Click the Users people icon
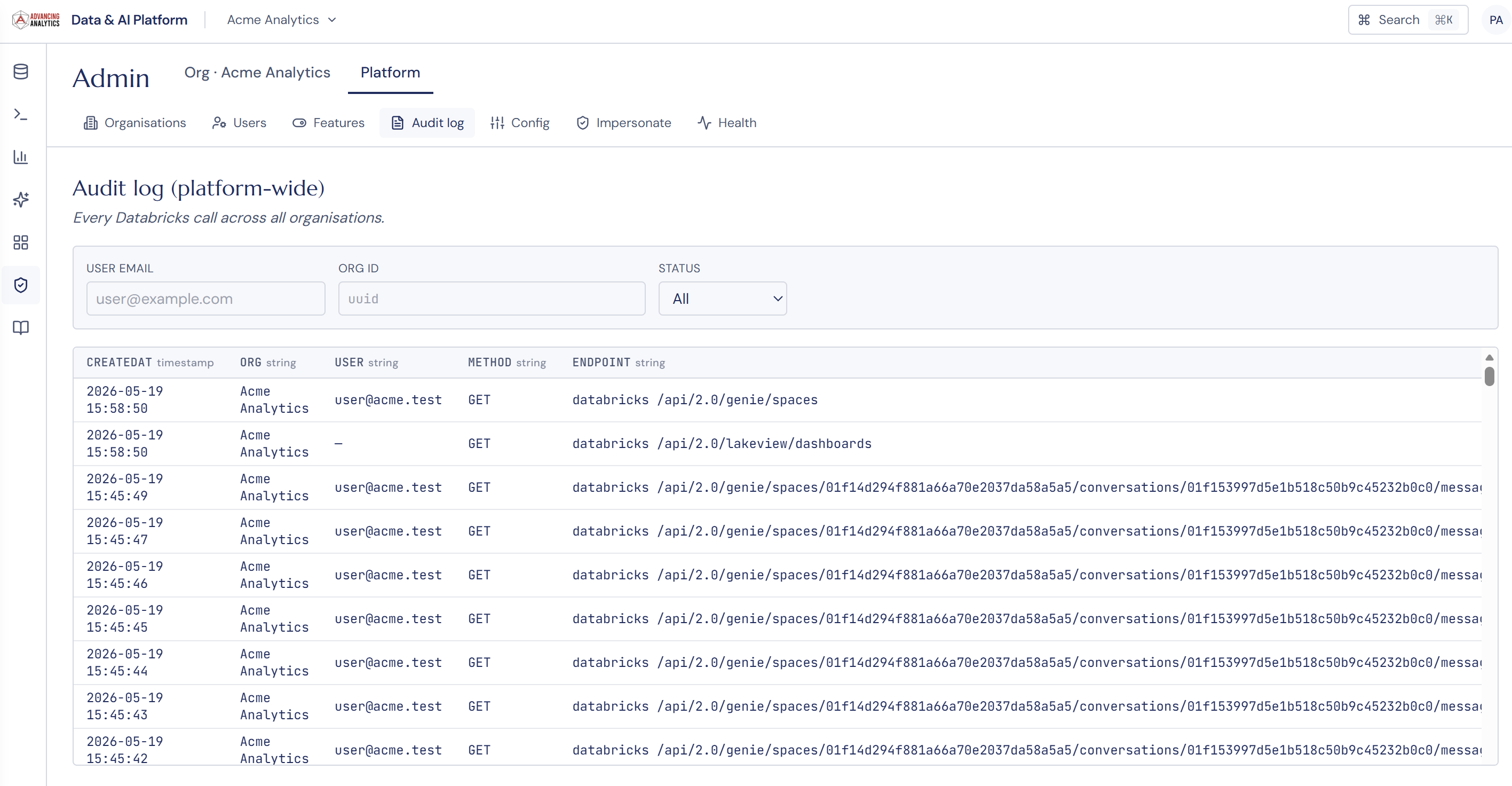1512x786 pixels. click(x=219, y=123)
